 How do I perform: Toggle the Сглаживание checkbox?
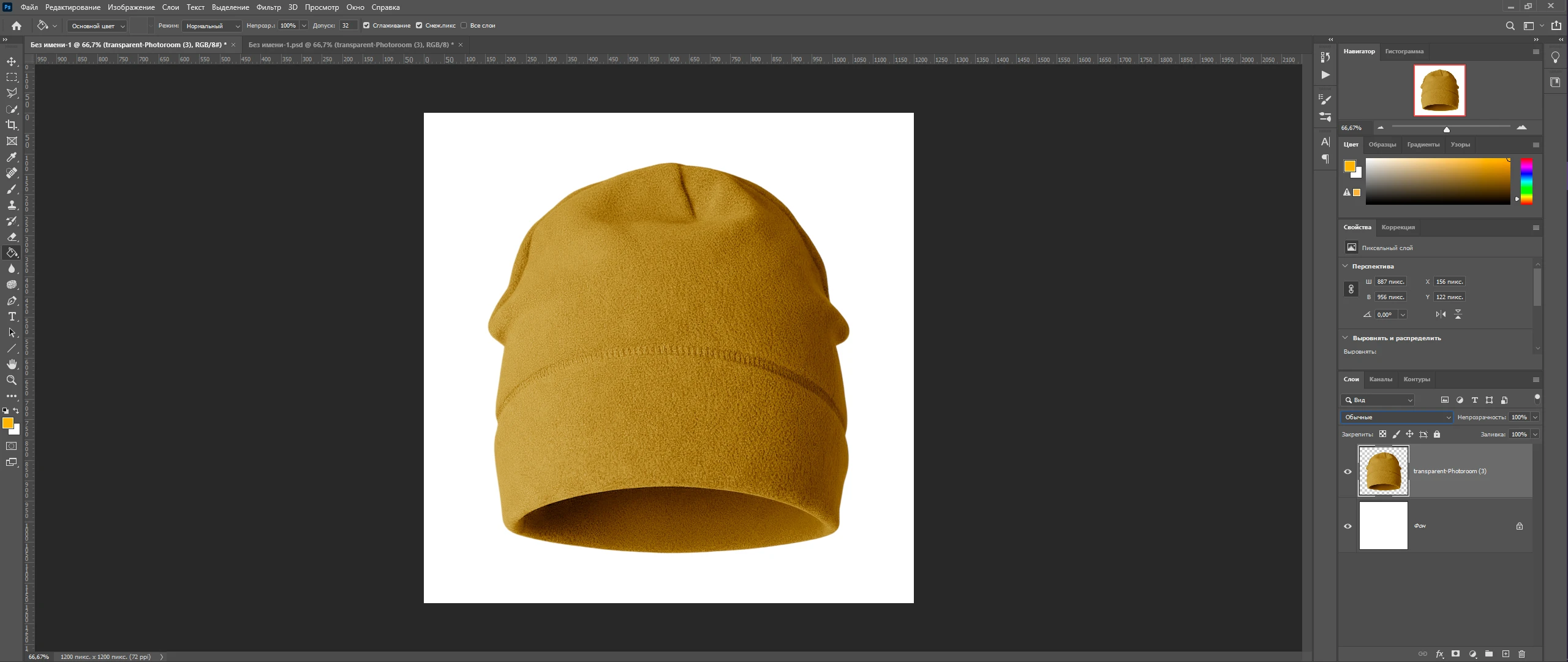pos(366,26)
